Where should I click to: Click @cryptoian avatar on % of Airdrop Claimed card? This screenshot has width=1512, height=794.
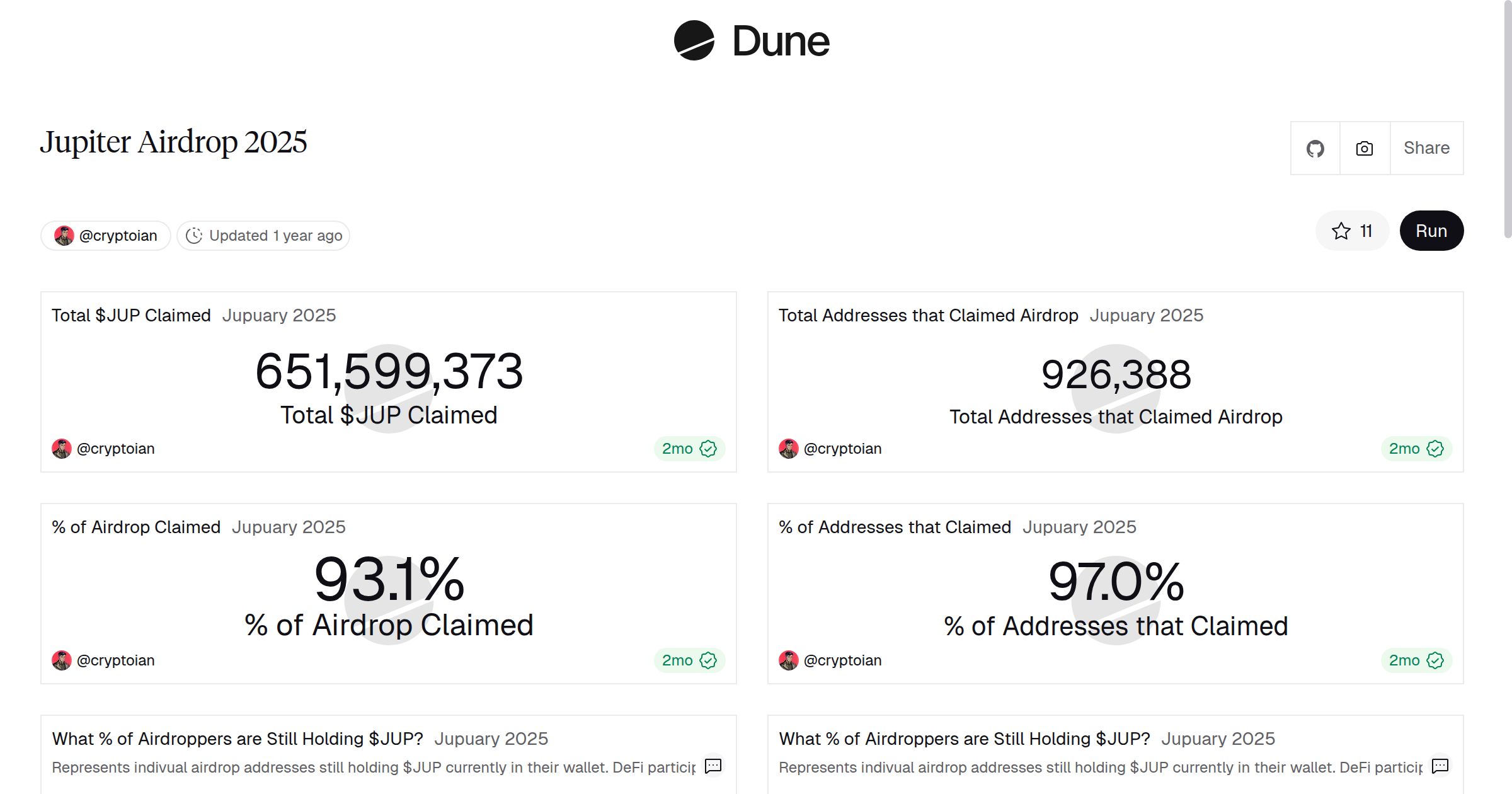click(x=62, y=660)
